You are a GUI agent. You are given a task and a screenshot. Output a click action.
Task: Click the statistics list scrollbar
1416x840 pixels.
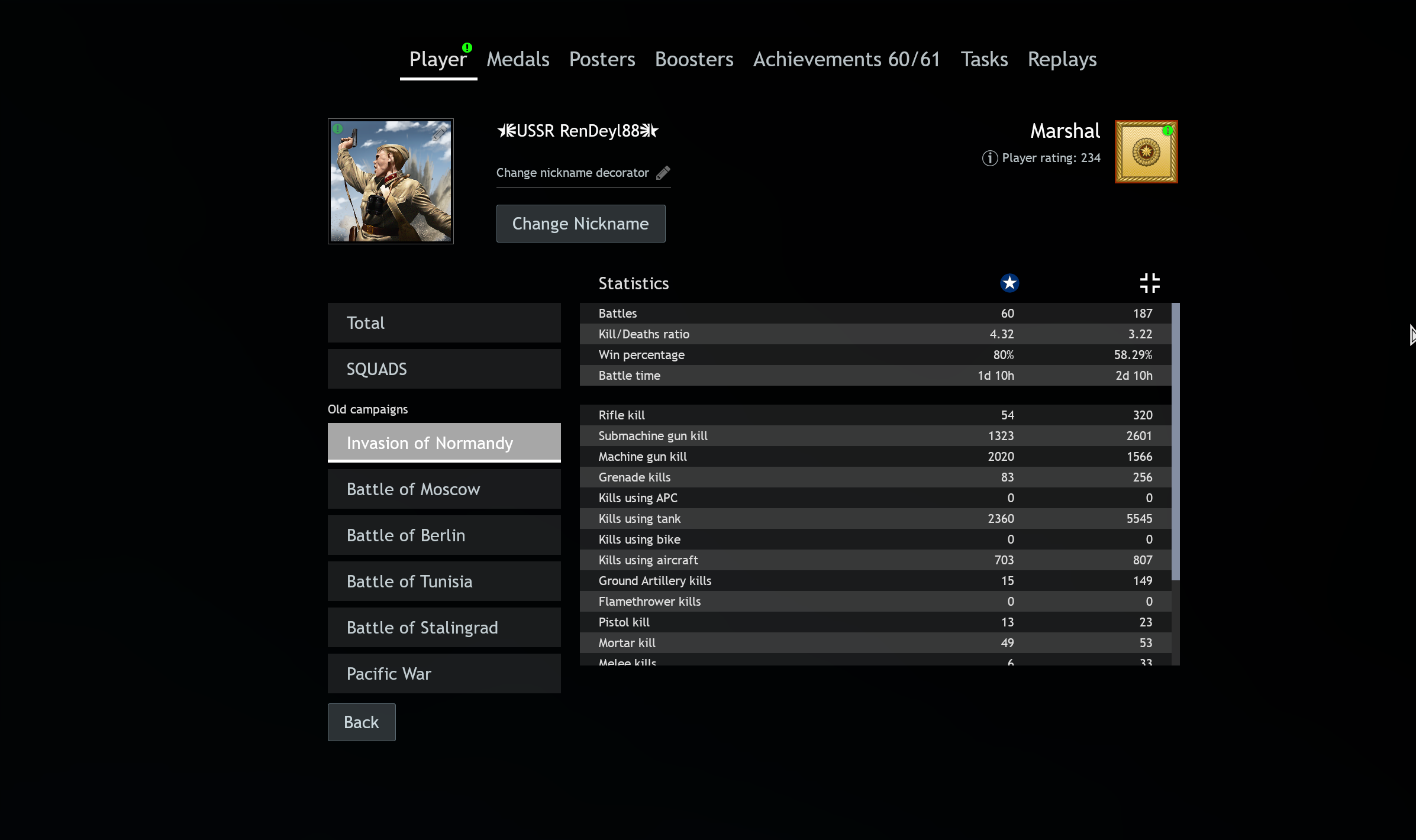1176,442
